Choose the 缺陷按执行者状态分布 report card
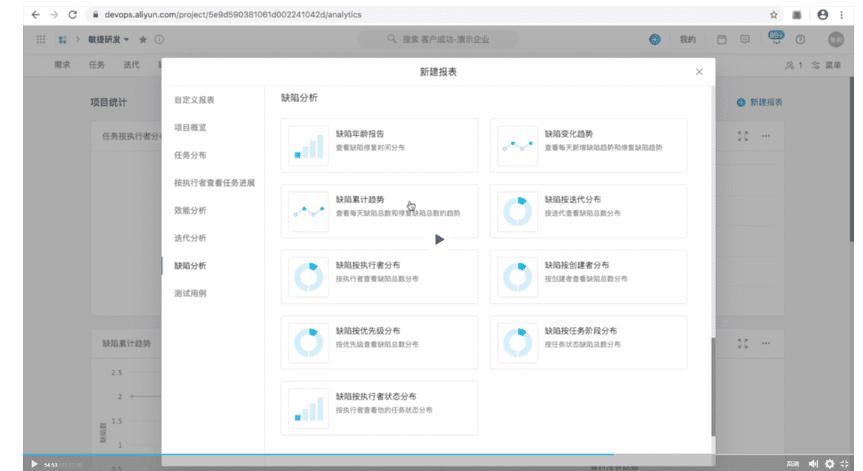Viewport: 863px width, 471px height. point(379,408)
